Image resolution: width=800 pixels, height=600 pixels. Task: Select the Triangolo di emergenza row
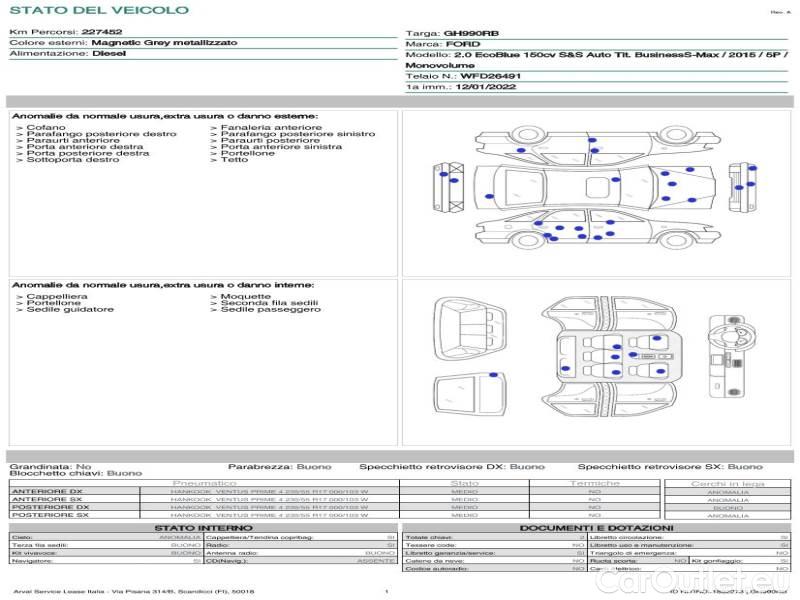[689, 553]
